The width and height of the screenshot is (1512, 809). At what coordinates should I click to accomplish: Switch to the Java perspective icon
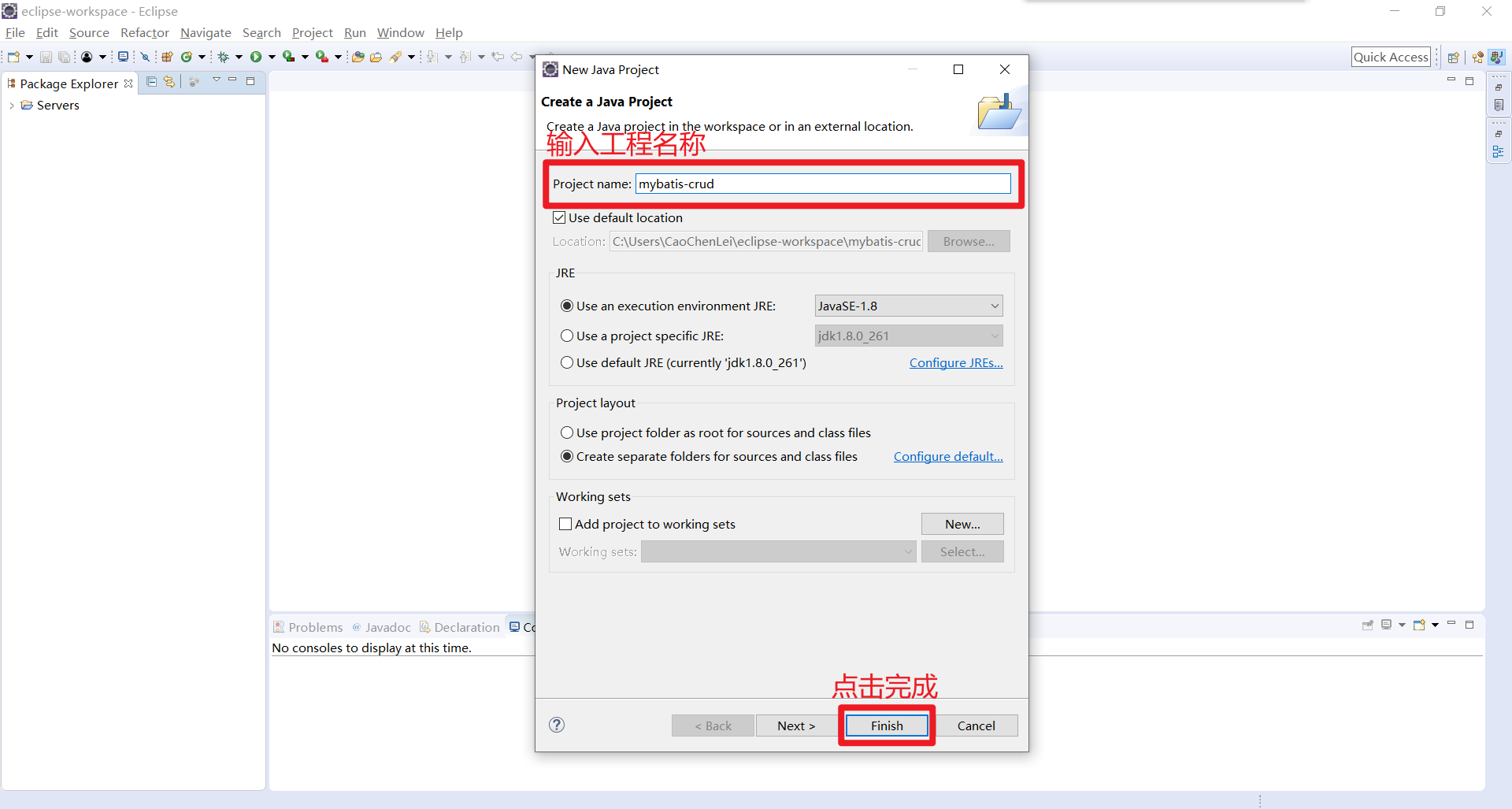[x=1497, y=57]
